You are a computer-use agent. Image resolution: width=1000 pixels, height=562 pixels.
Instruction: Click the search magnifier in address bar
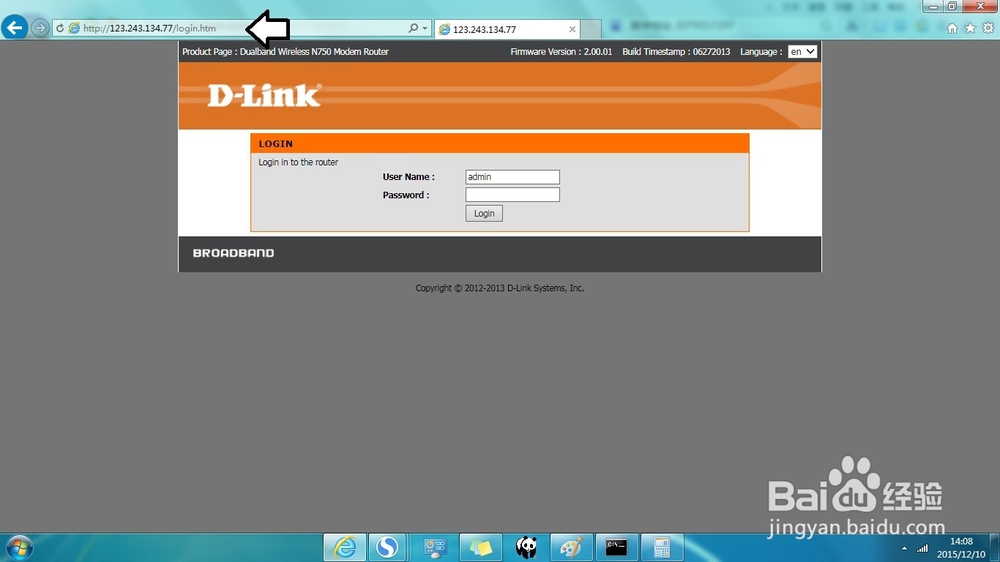(413, 28)
